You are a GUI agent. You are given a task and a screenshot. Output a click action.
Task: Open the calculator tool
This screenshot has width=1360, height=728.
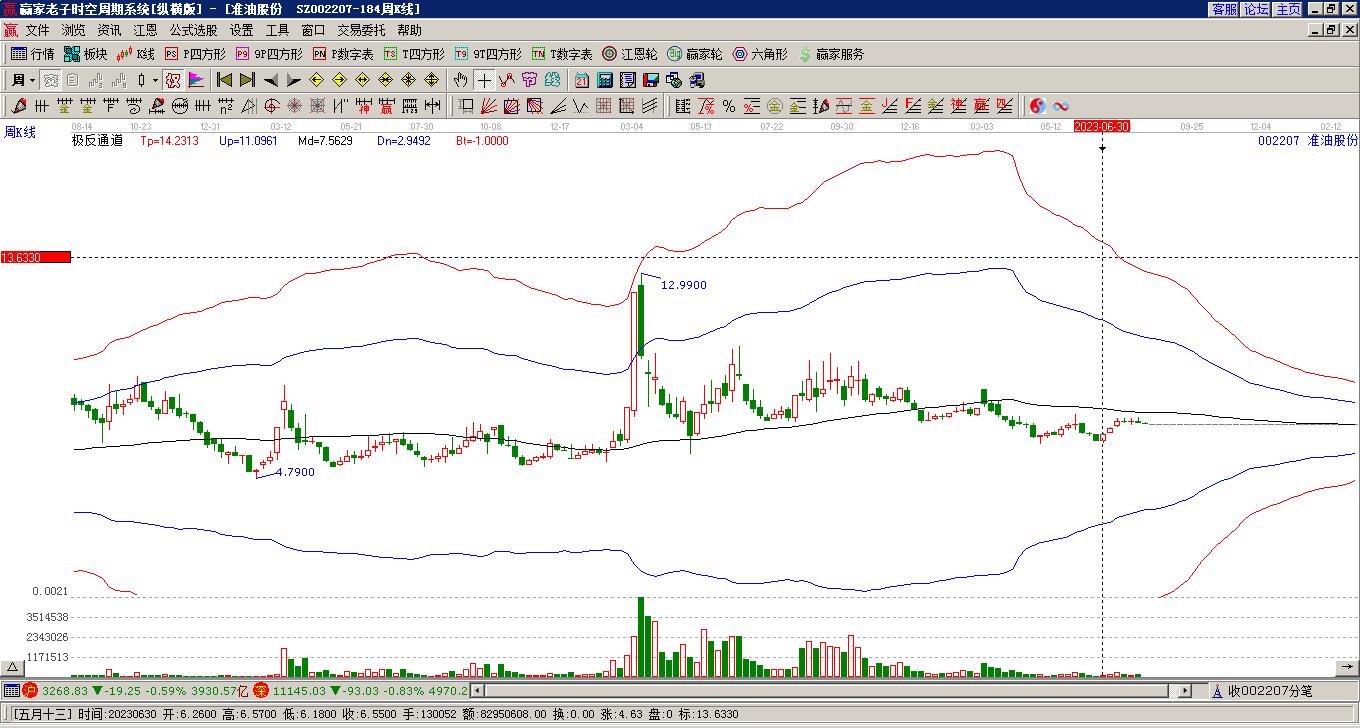tap(605, 80)
